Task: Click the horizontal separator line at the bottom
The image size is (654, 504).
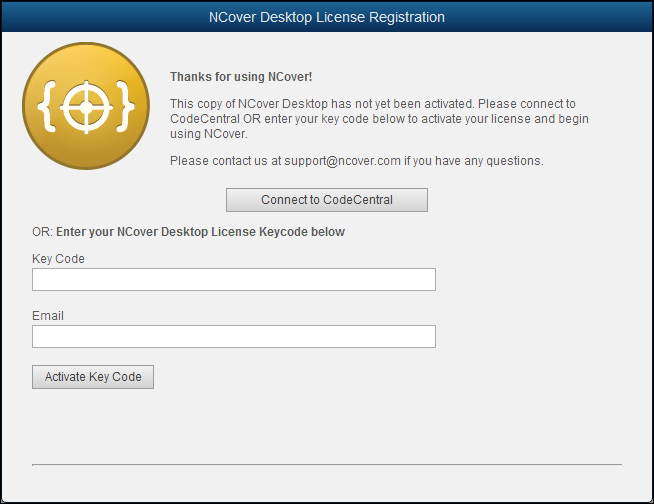Action: [x=327, y=464]
